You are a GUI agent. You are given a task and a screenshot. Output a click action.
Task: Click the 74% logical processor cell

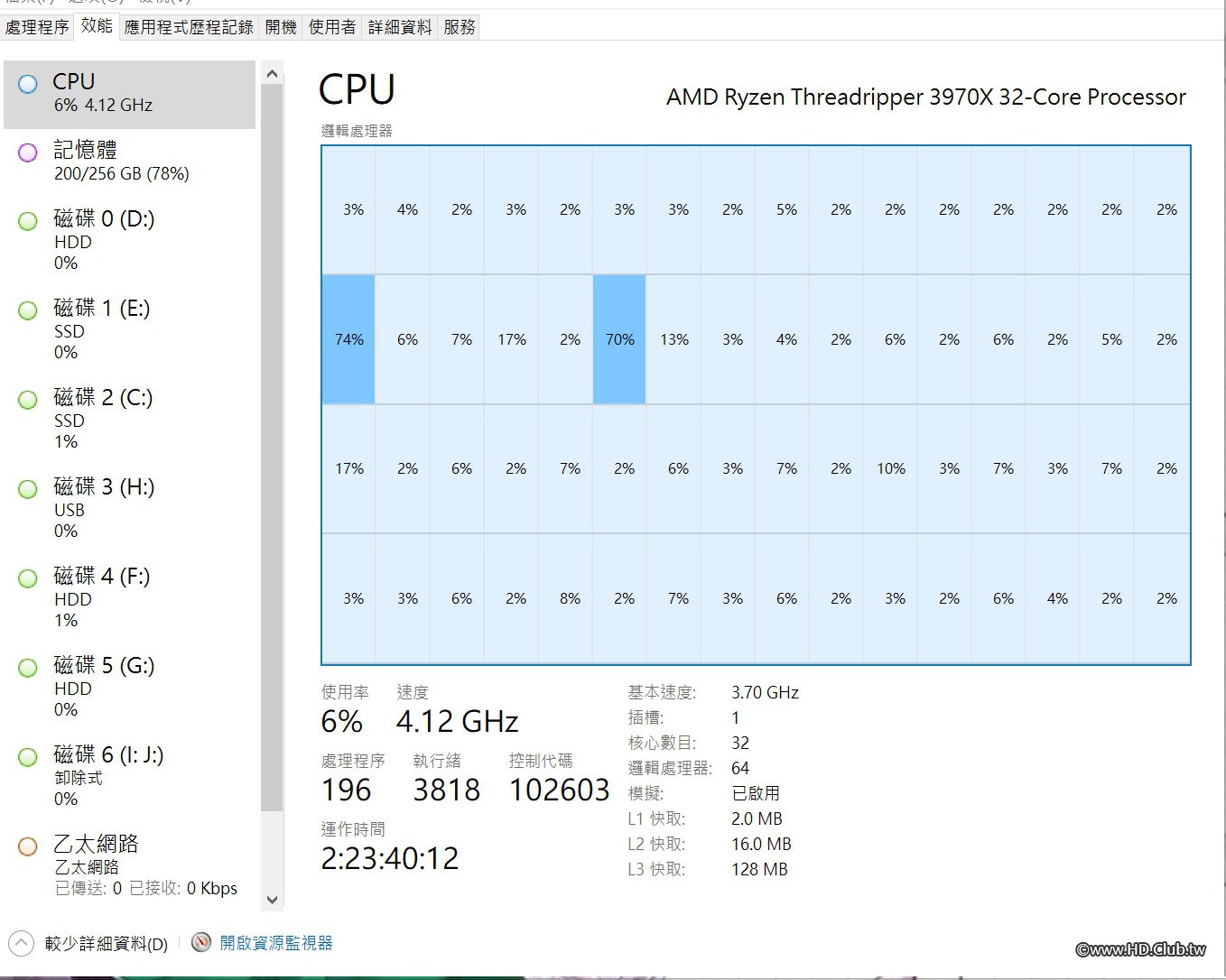click(348, 339)
